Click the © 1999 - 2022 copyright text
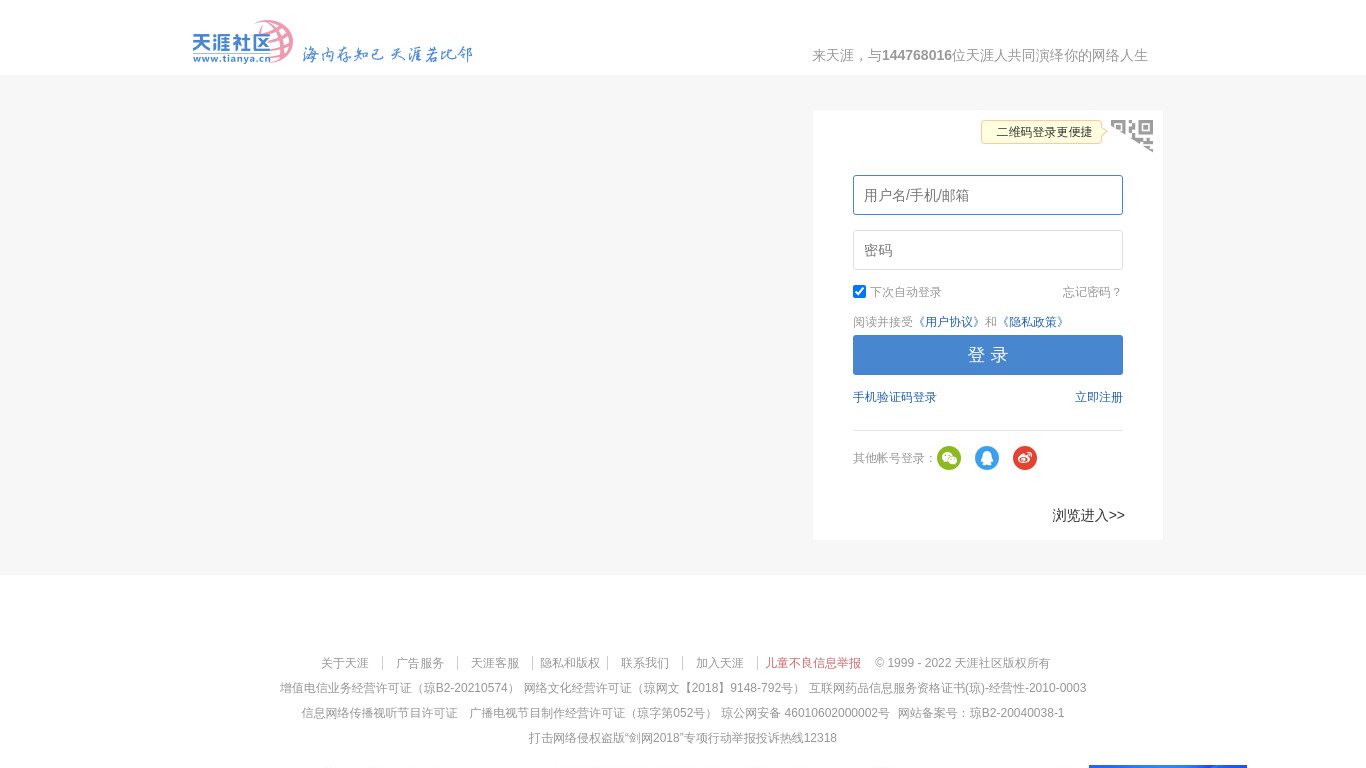 962,663
